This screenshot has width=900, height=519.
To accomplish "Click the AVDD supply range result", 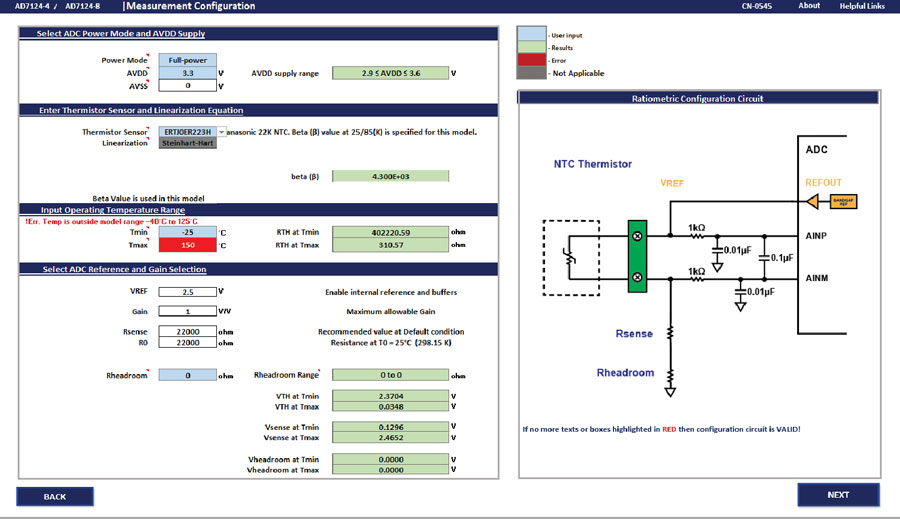I will (x=390, y=73).
